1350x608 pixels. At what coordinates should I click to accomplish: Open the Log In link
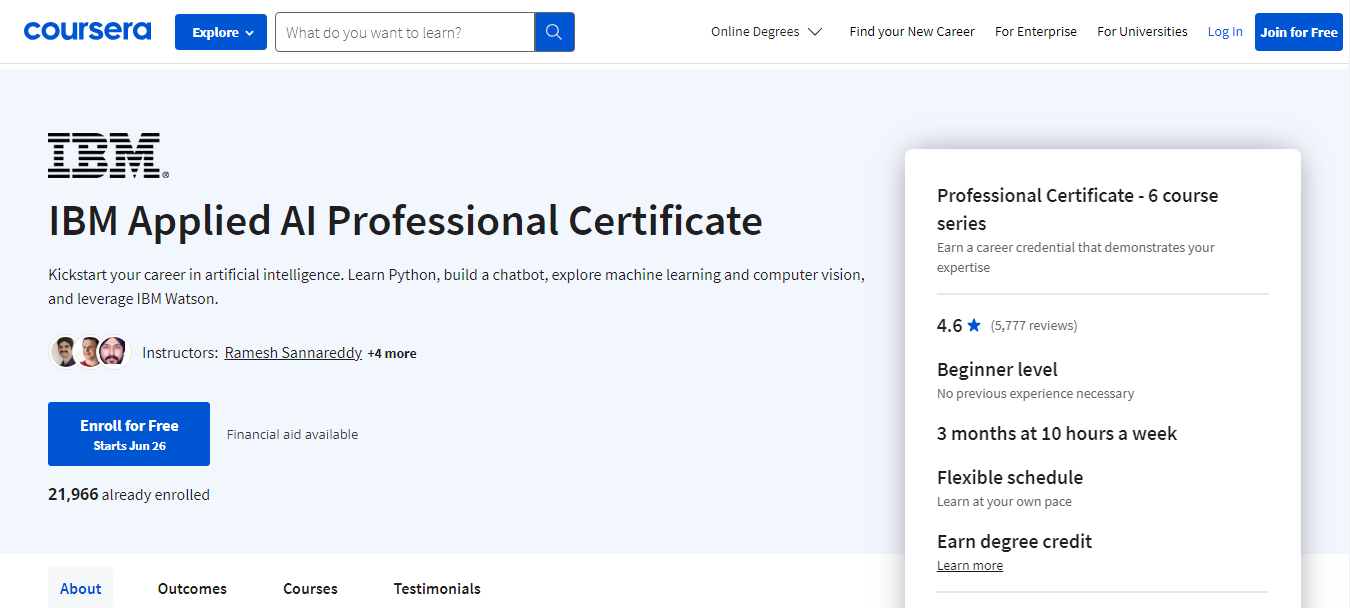pos(1225,32)
